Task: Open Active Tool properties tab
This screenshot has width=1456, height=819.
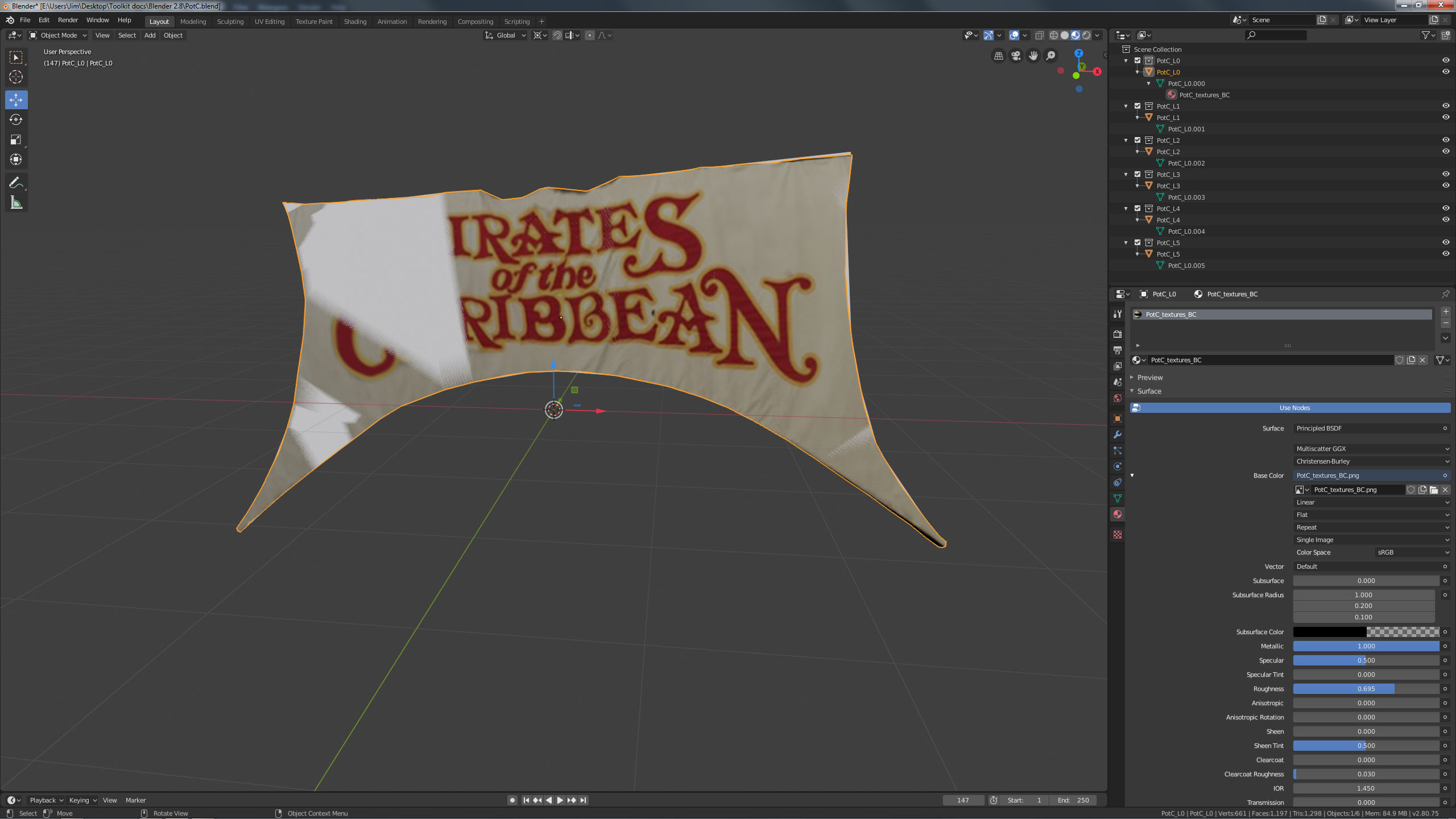Action: pos(1118,314)
